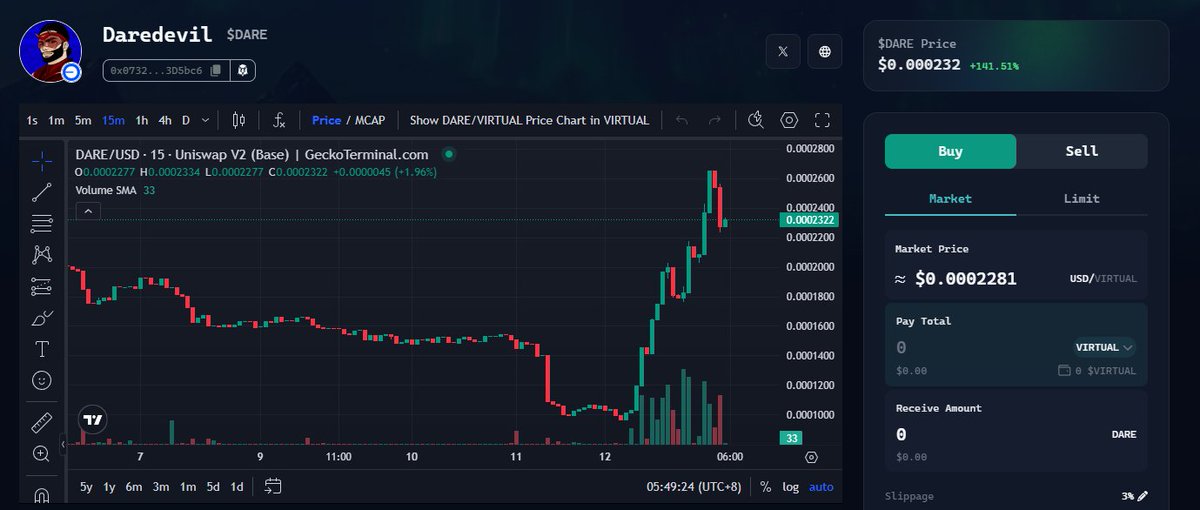Screen dimensions: 1200x510
Task: Select the long position forecasting tool
Action: tap(42, 286)
